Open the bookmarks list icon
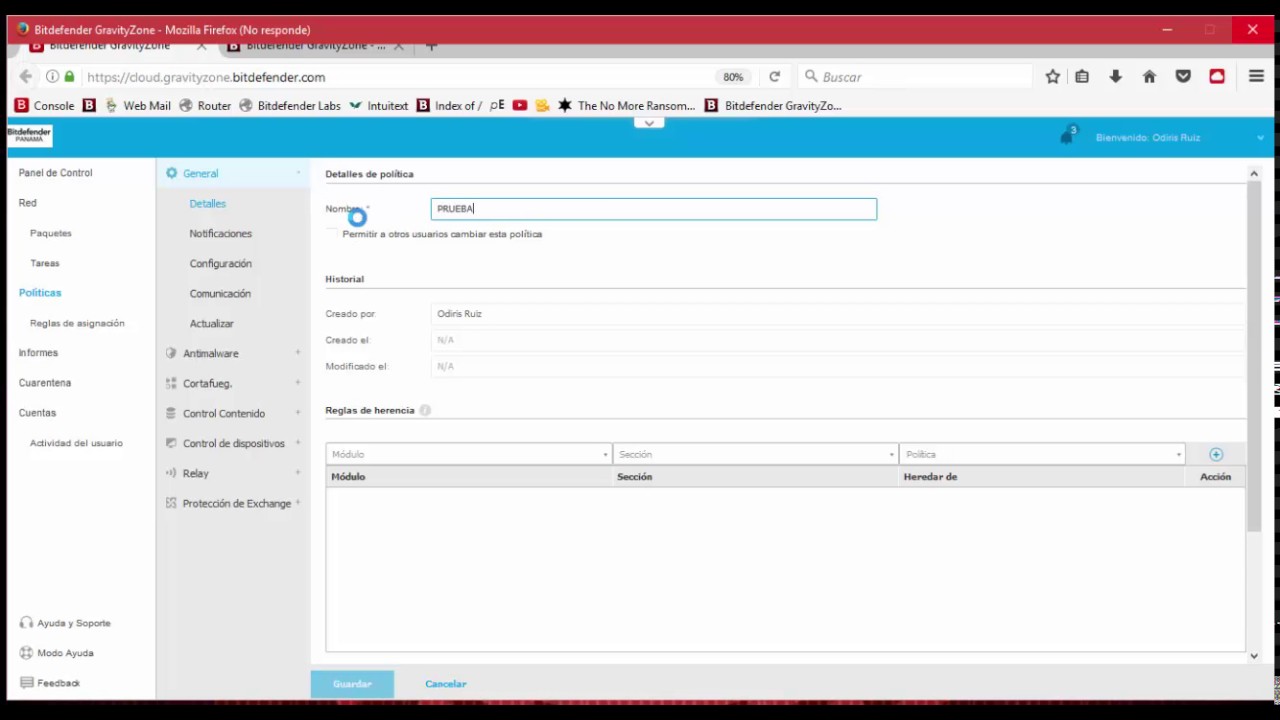Image resolution: width=1280 pixels, height=720 pixels. [1082, 77]
